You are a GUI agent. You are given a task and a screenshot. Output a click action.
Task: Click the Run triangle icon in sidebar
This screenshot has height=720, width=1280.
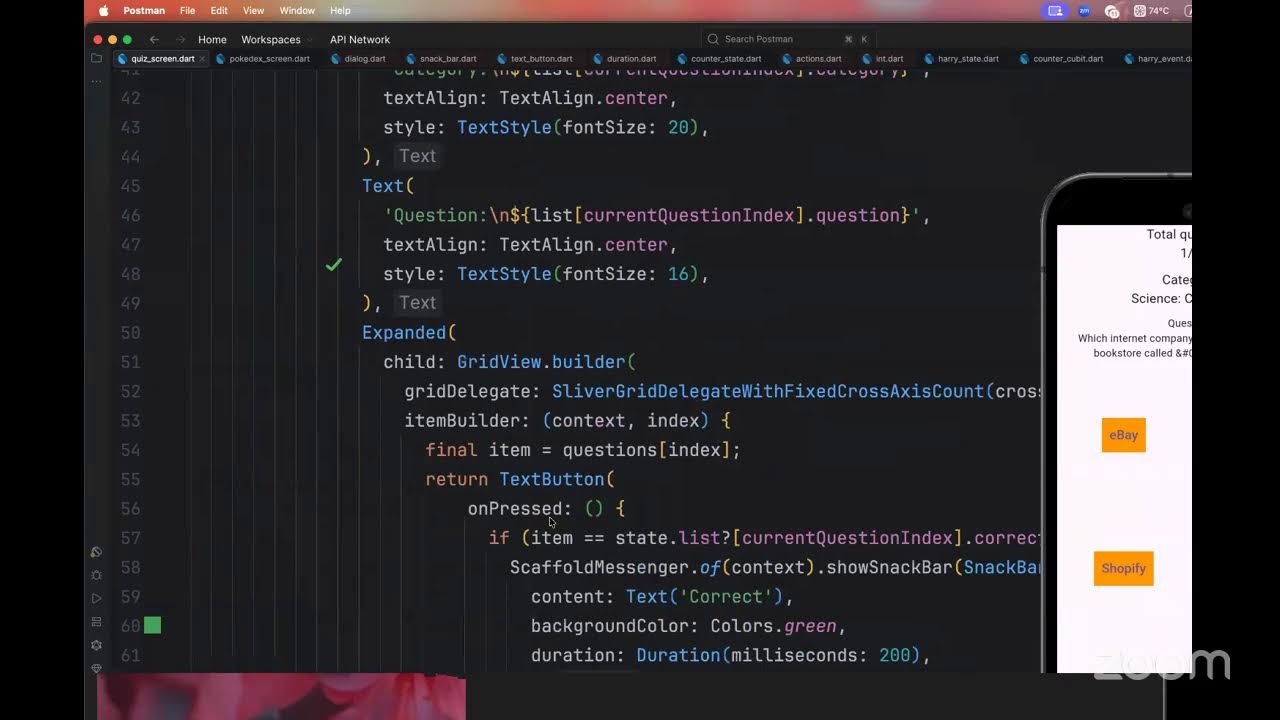pyautogui.click(x=96, y=598)
